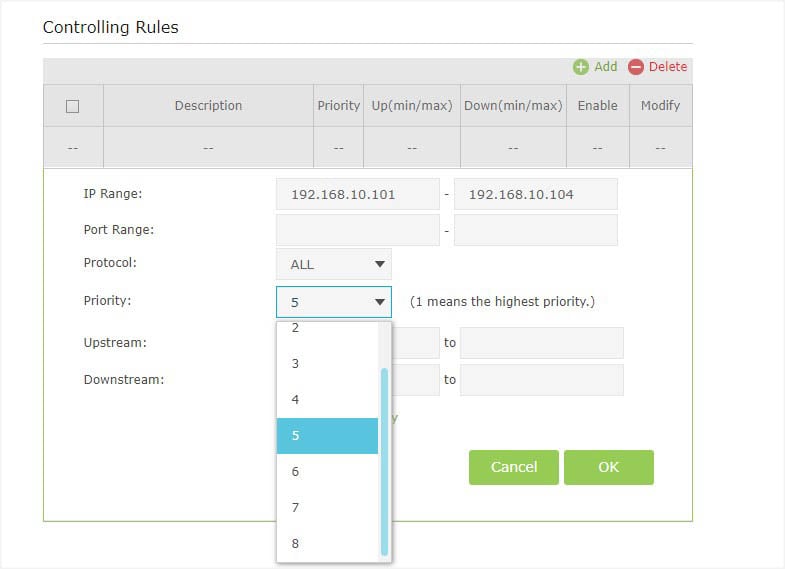Image resolution: width=785 pixels, height=569 pixels.
Task: Click the Cancel button
Action: point(514,467)
